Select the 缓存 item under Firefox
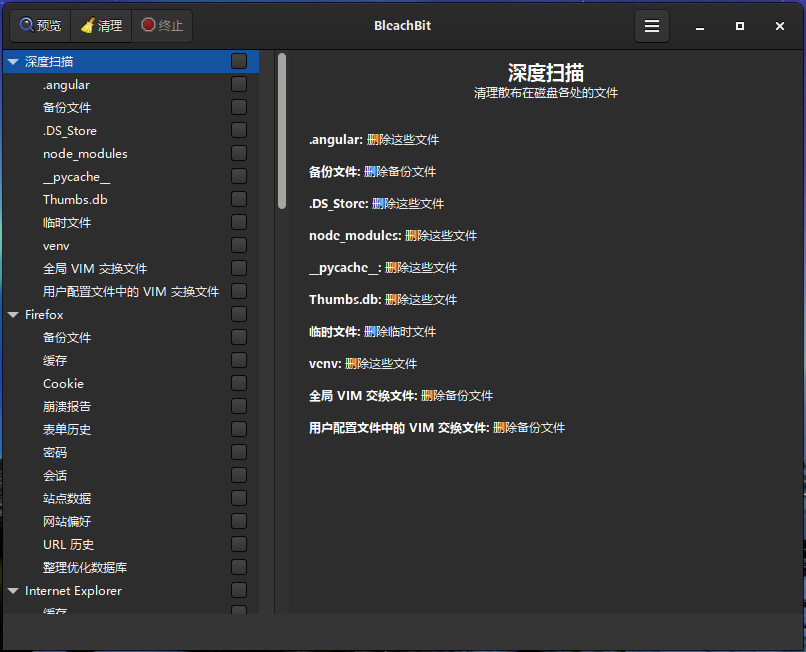 [55, 360]
